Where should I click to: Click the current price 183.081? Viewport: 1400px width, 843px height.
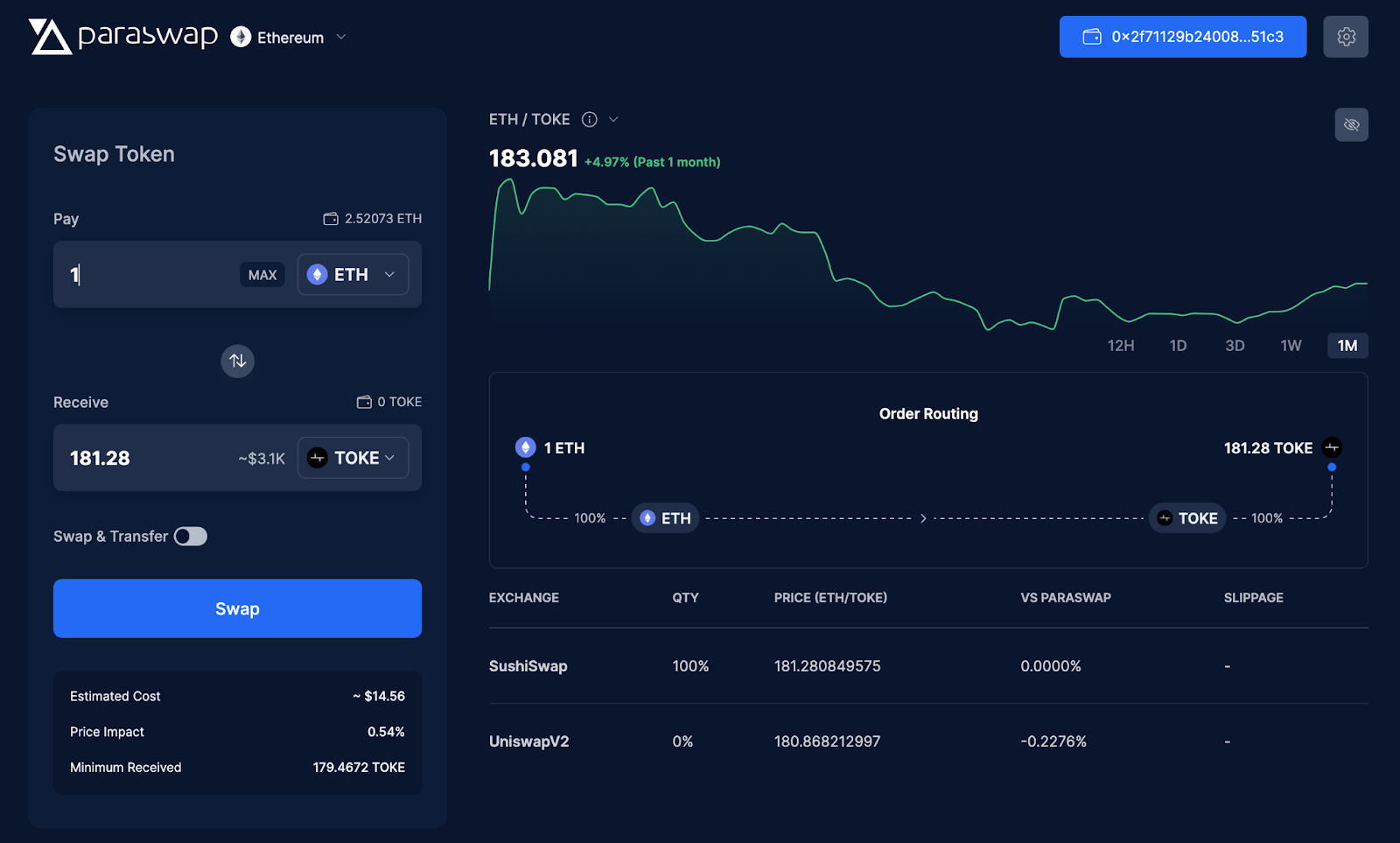[533, 158]
